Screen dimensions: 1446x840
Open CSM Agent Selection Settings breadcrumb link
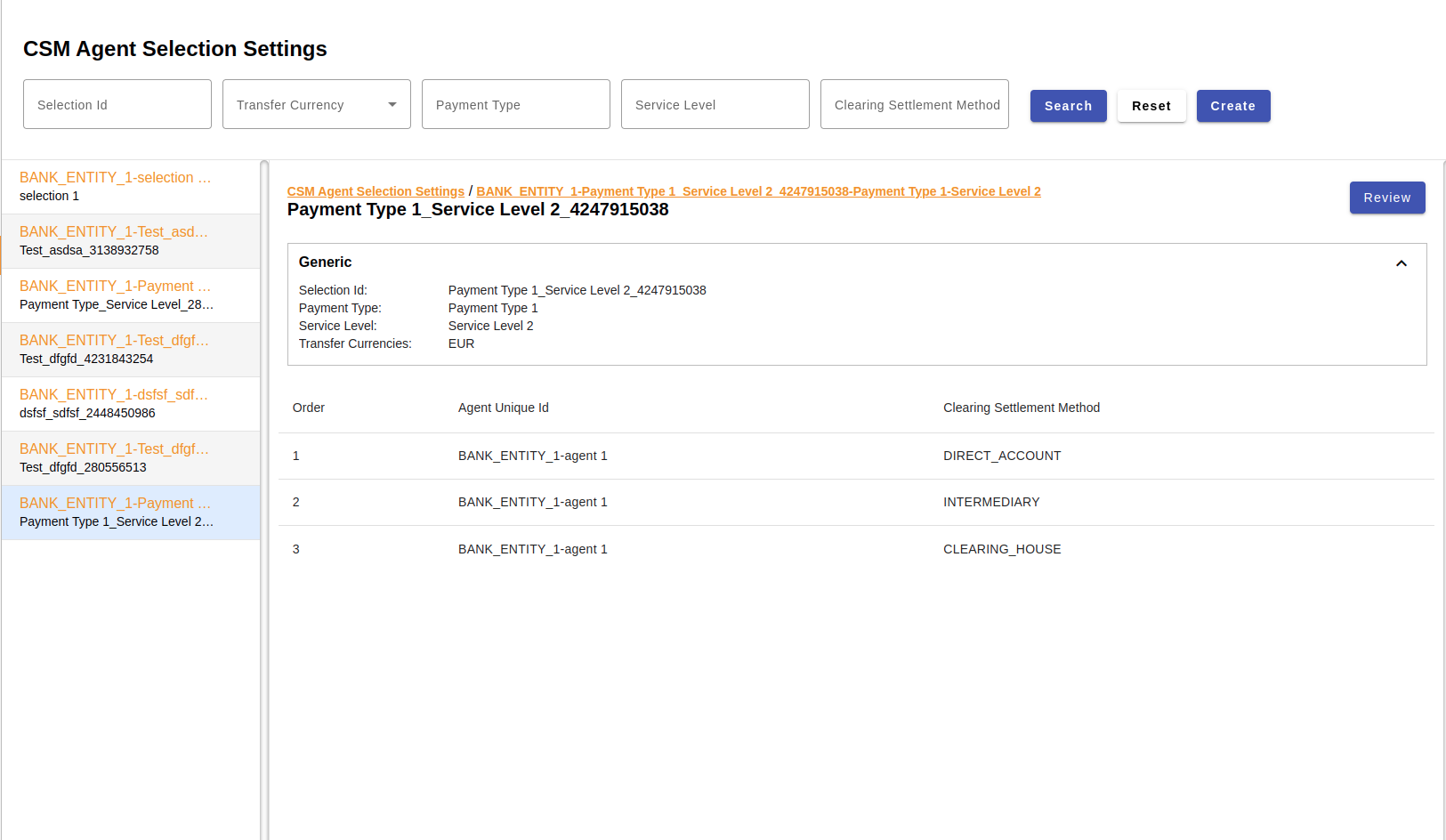(376, 191)
